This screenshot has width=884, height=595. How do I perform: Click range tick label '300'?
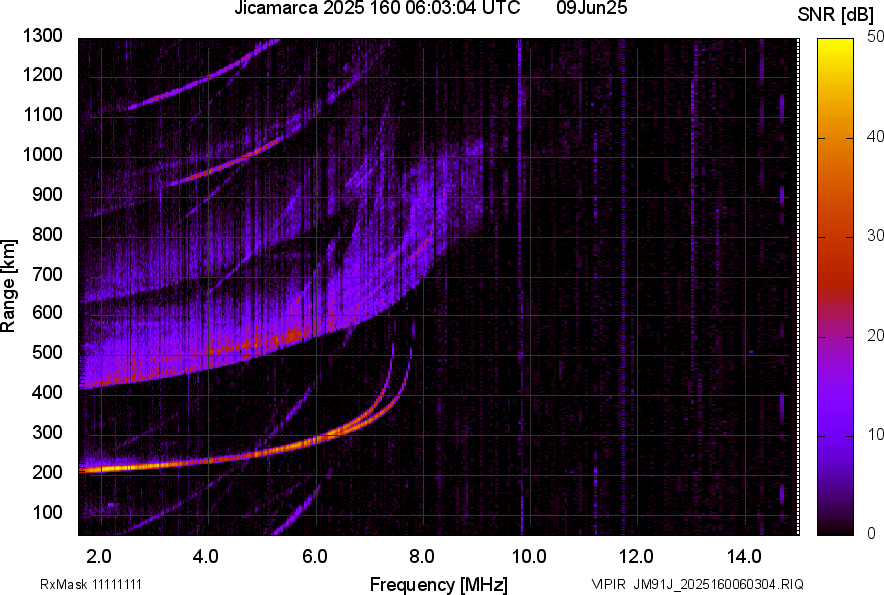point(47,432)
